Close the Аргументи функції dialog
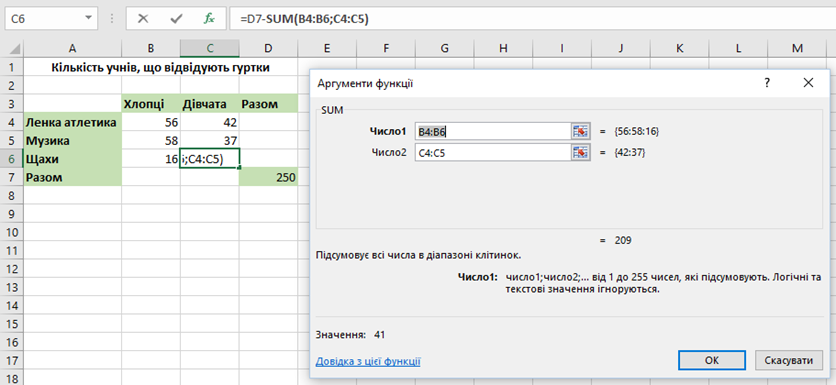Viewport: 836px width, 385px height. [808, 83]
